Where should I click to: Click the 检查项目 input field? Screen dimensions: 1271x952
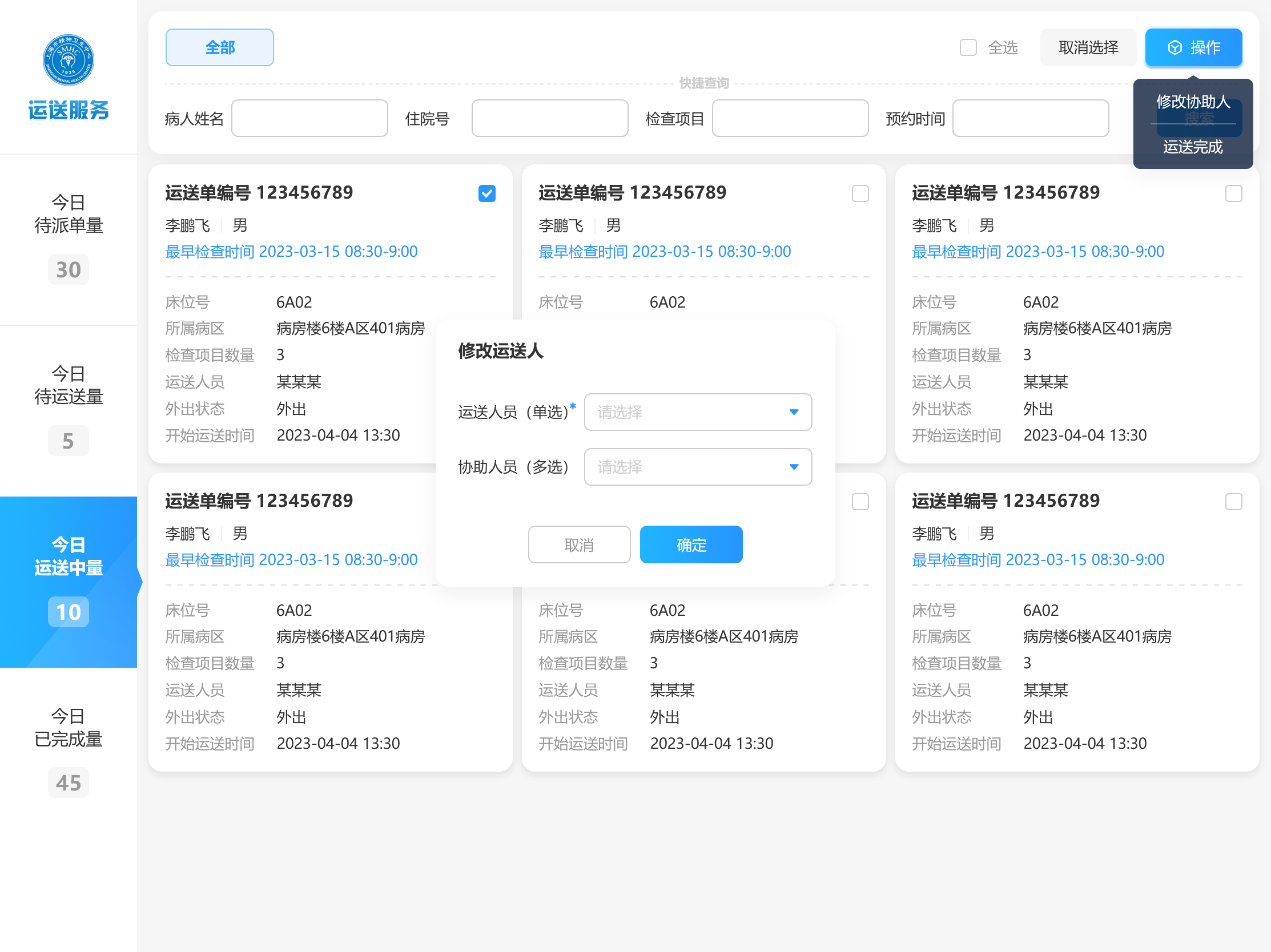pos(790,118)
